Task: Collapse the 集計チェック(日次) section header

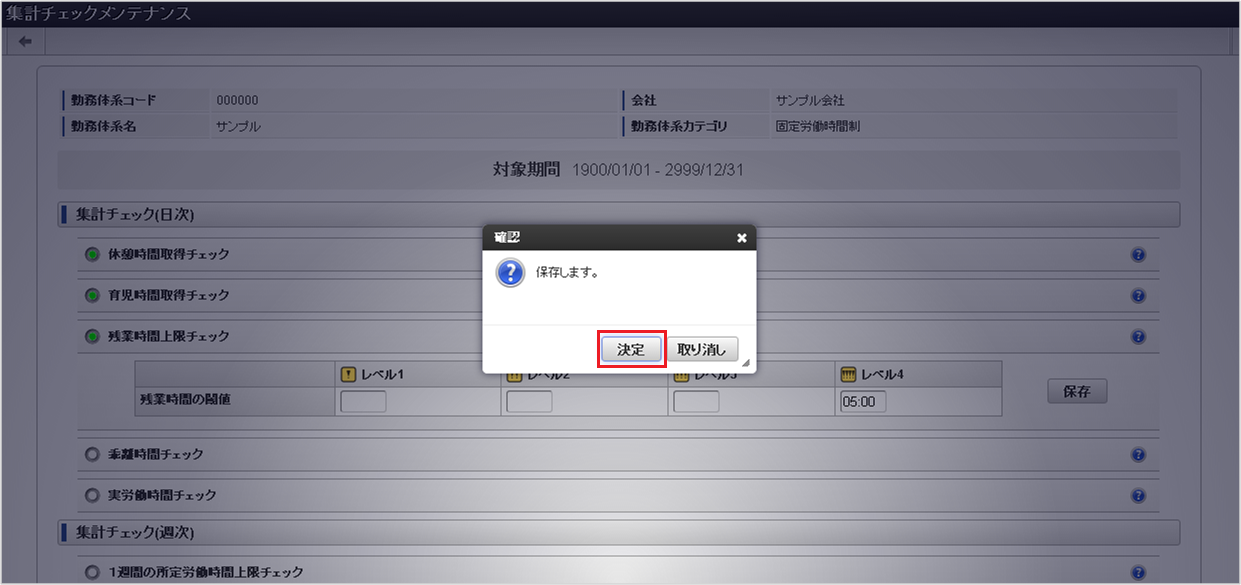Action: click(620, 214)
